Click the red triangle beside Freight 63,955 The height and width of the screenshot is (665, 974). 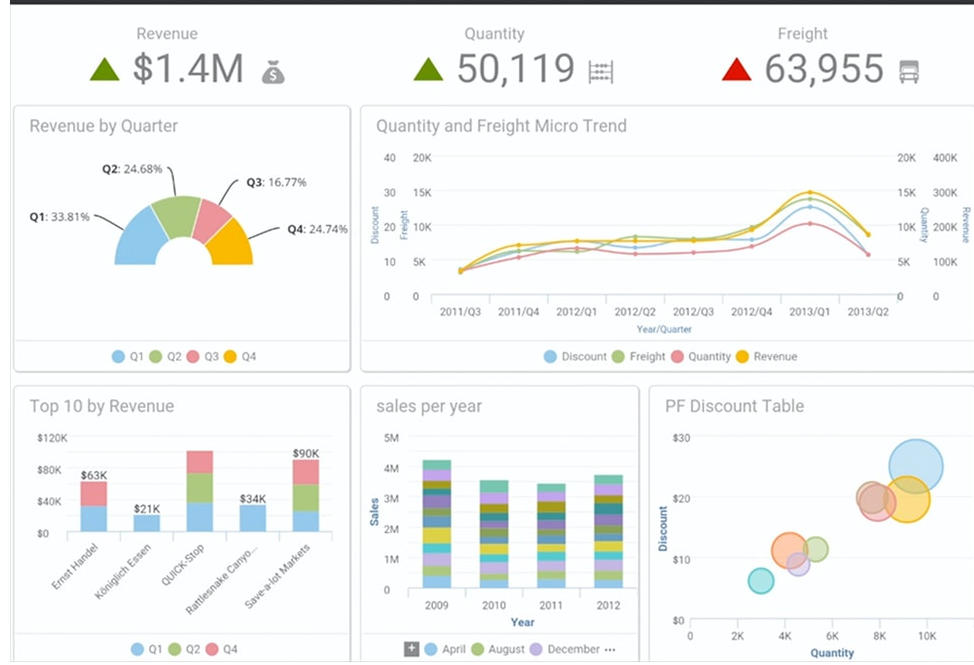(x=737, y=70)
